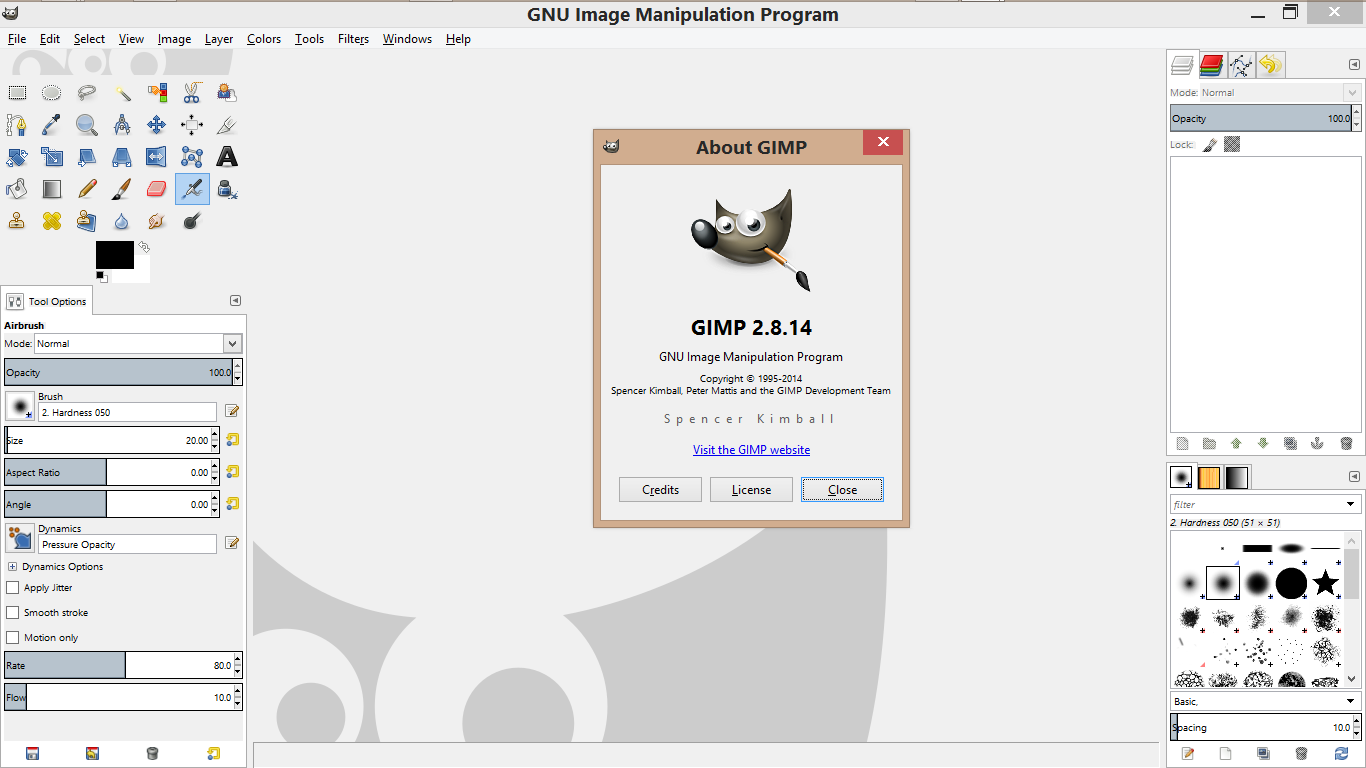Open the Layers panel Mode dropdown
This screenshot has height=768, width=1366.
(1281, 92)
